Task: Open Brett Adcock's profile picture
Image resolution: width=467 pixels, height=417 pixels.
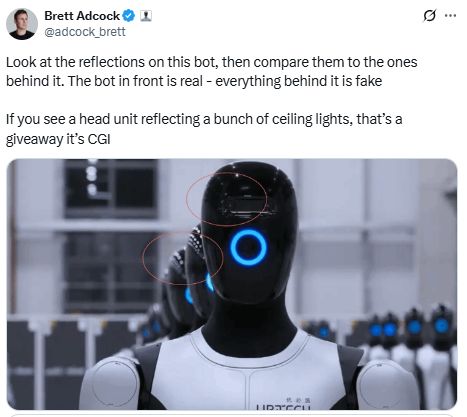Action: [x=22, y=24]
